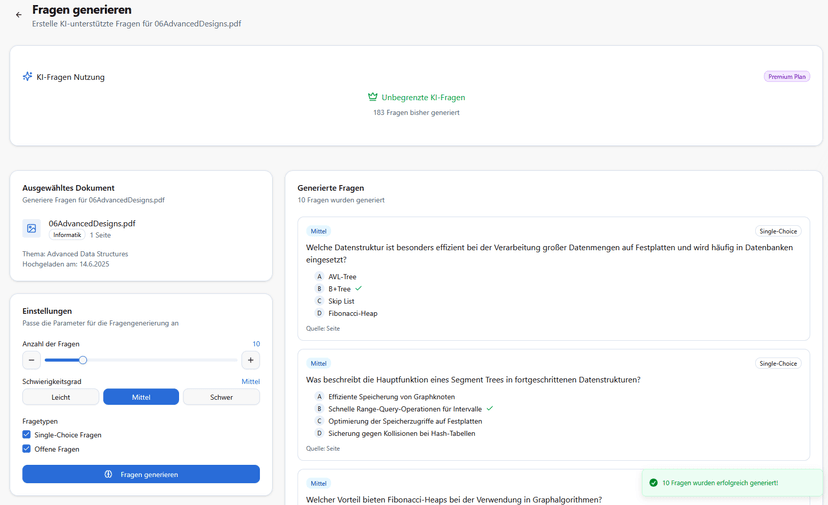Click the 06AdvancedDesigns.pdf file icon

tap(32, 229)
